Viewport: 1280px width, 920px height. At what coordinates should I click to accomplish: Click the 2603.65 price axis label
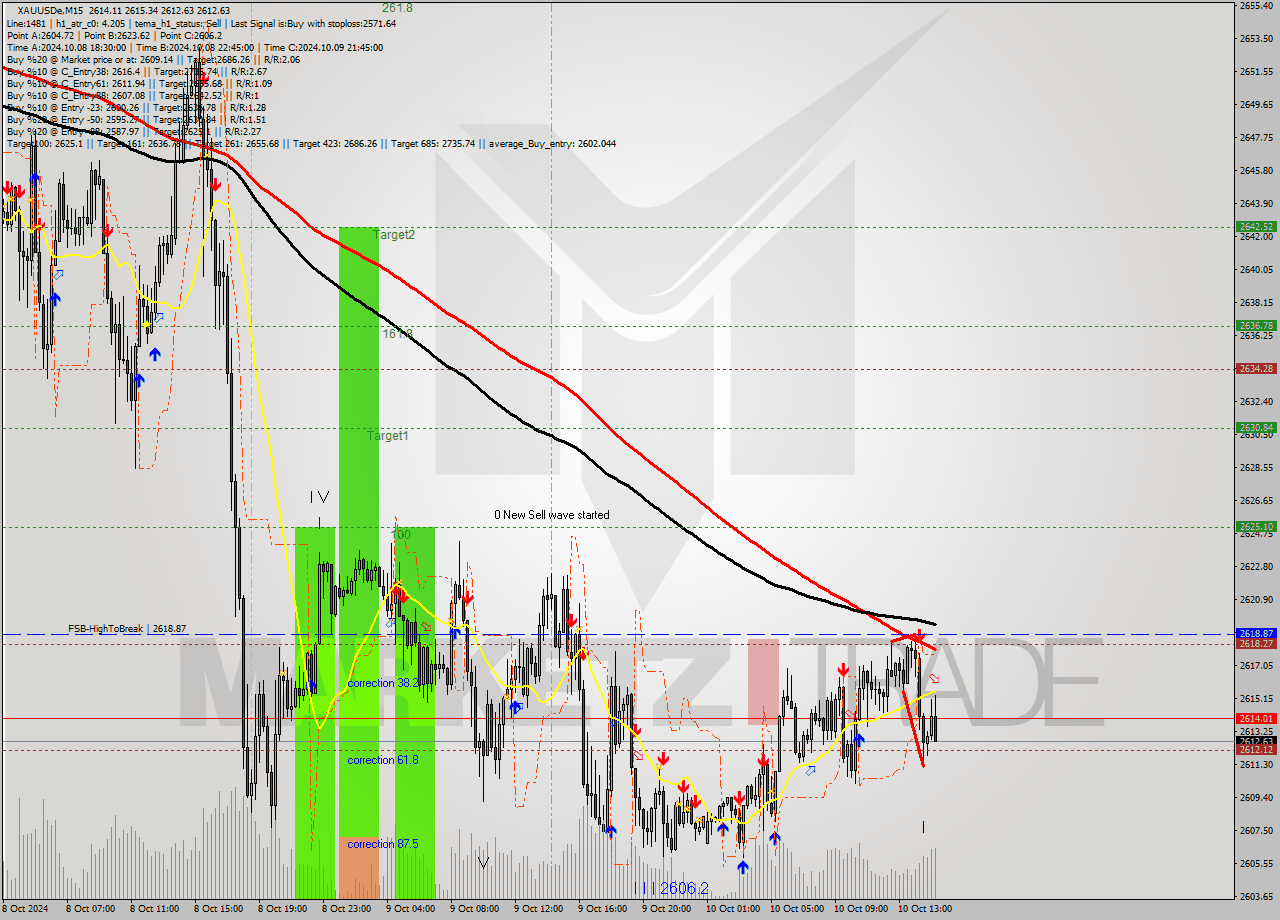click(x=1256, y=896)
